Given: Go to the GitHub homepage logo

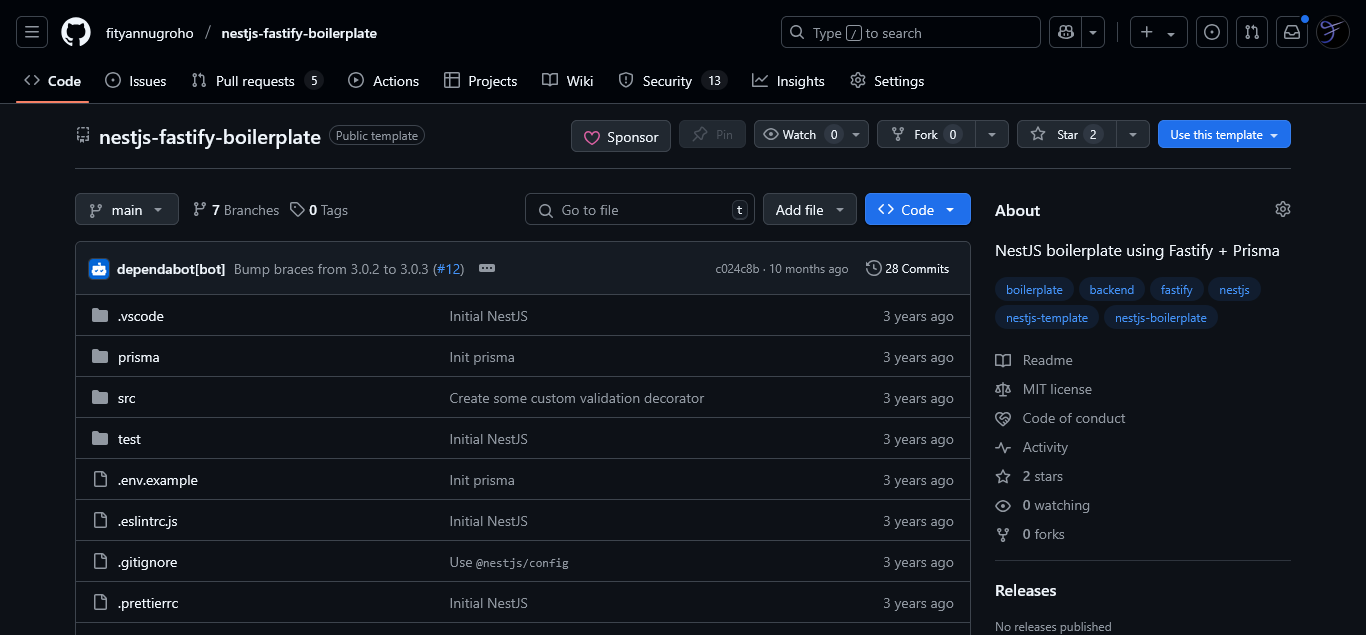Looking at the screenshot, I should (76, 32).
